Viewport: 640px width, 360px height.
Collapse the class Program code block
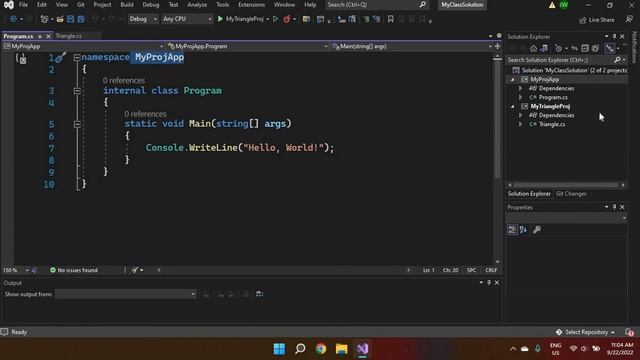[x=77, y=91]
